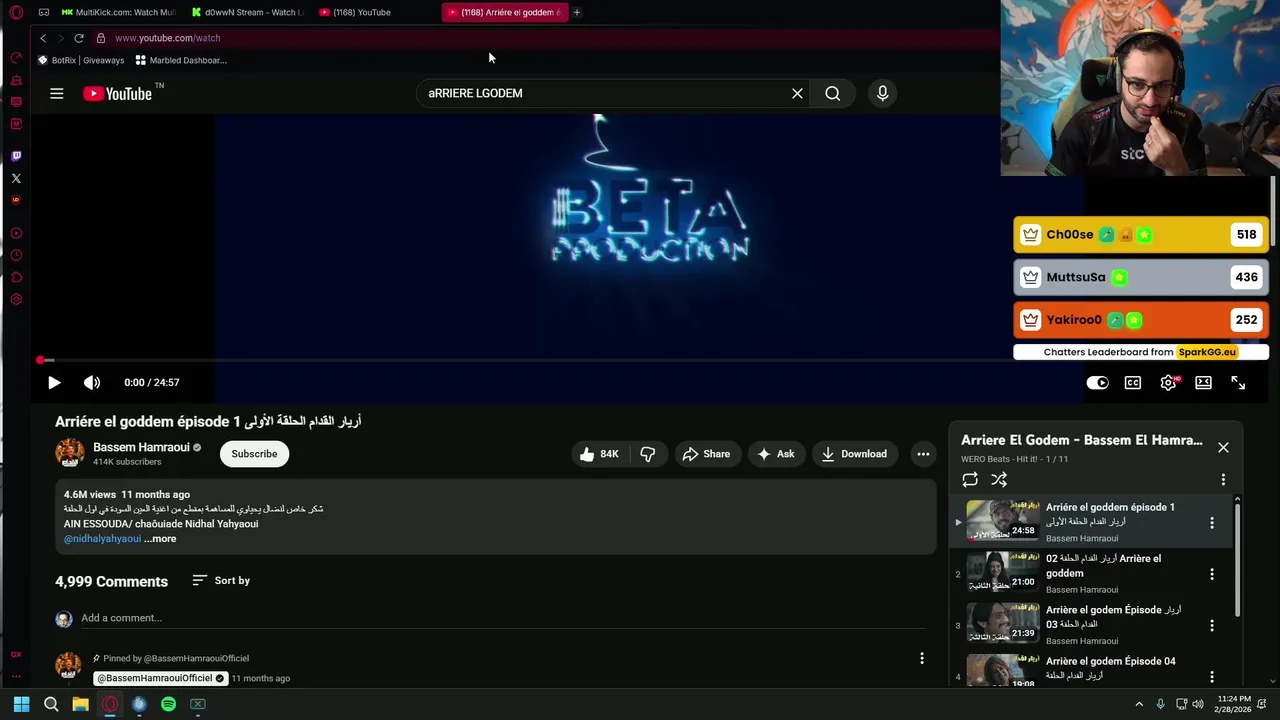The width and height of the screenshot is (1280, 720).
Task: Open the Ask AI button
Action: [776, 454]
